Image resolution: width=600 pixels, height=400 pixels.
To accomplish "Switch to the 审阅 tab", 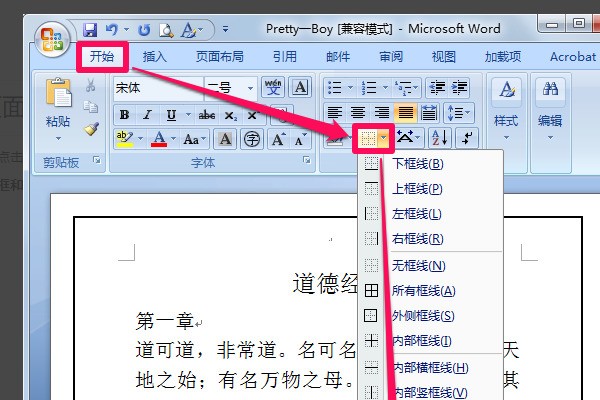I will coord(391,57).
